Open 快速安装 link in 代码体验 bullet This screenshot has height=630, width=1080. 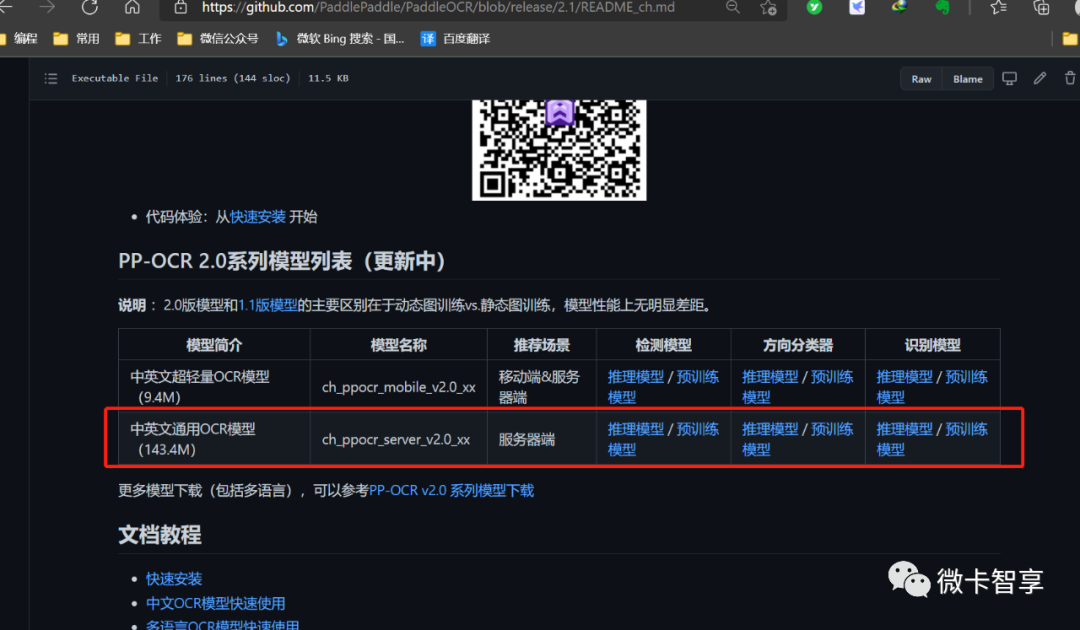258,217
